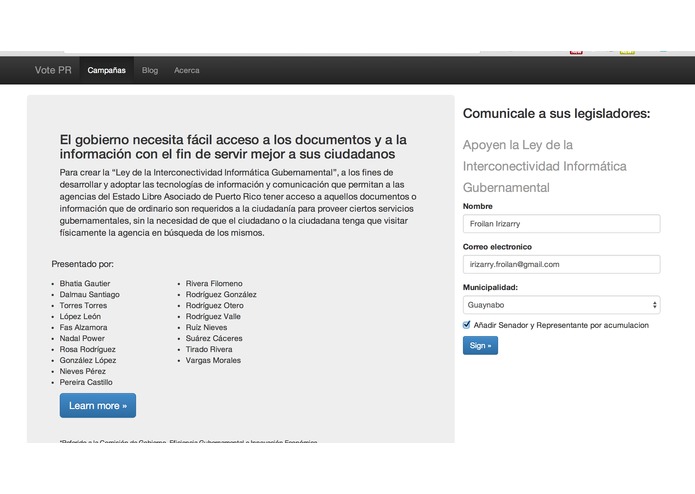Click the paragraph beginning 'Para crear la'
Image resolution: width=695 pixels, height=494 pixels.
238,202
